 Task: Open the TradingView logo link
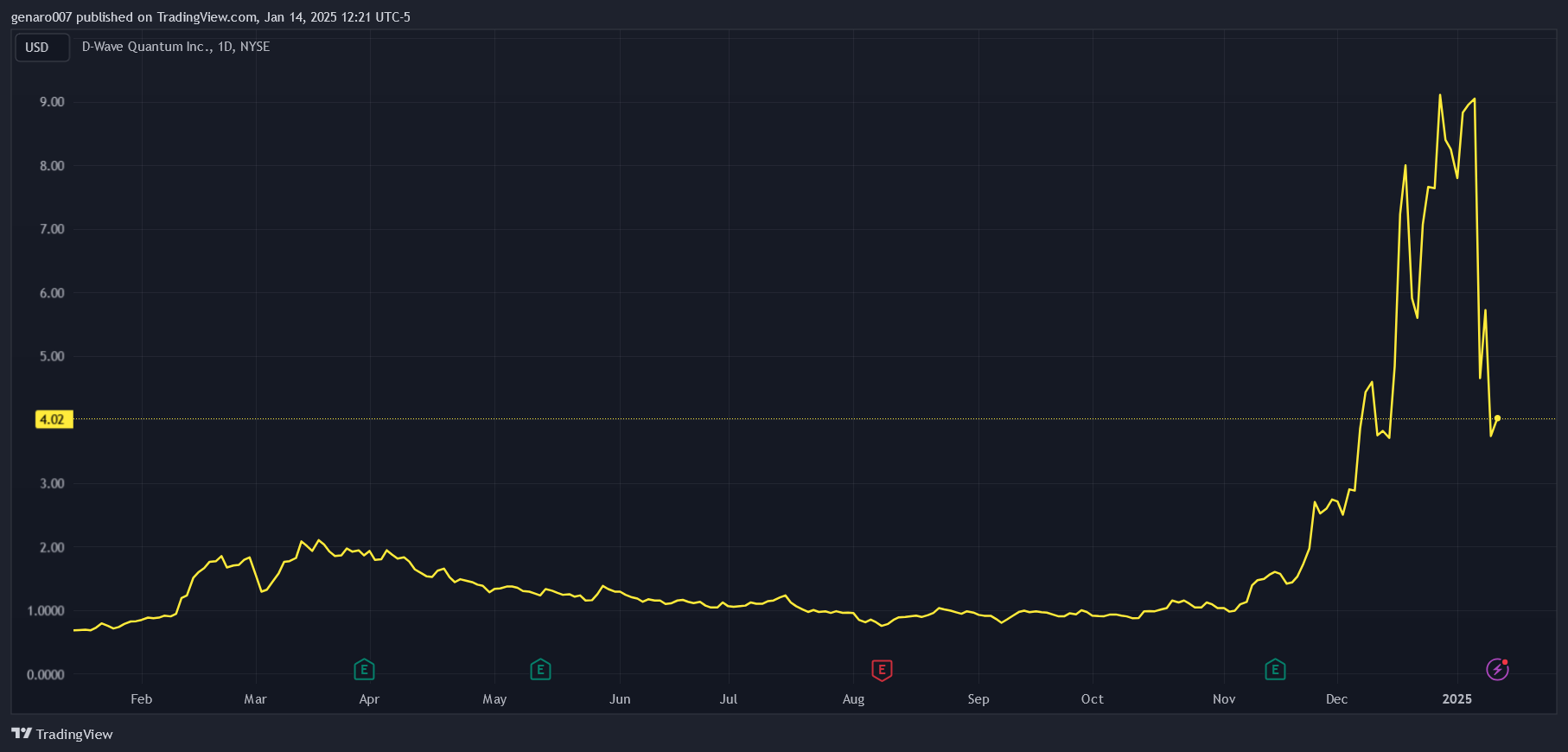(x=62, y=734)
